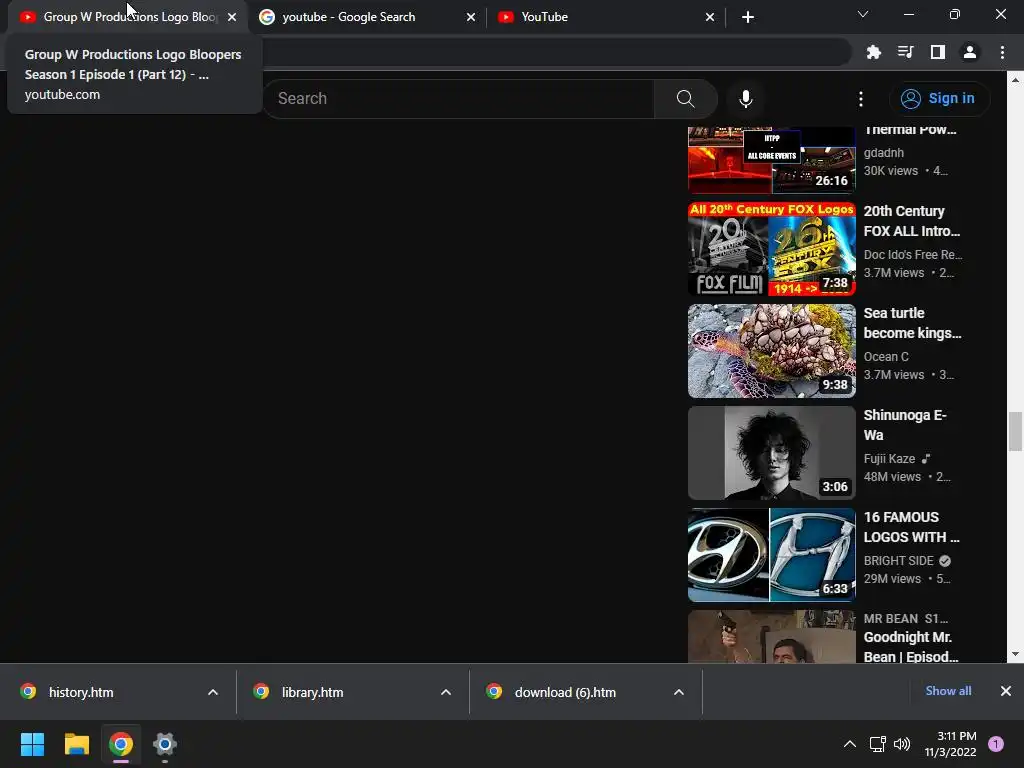
Task: Show hidden system tray icons chevron
Action: (x=850, y=744)
